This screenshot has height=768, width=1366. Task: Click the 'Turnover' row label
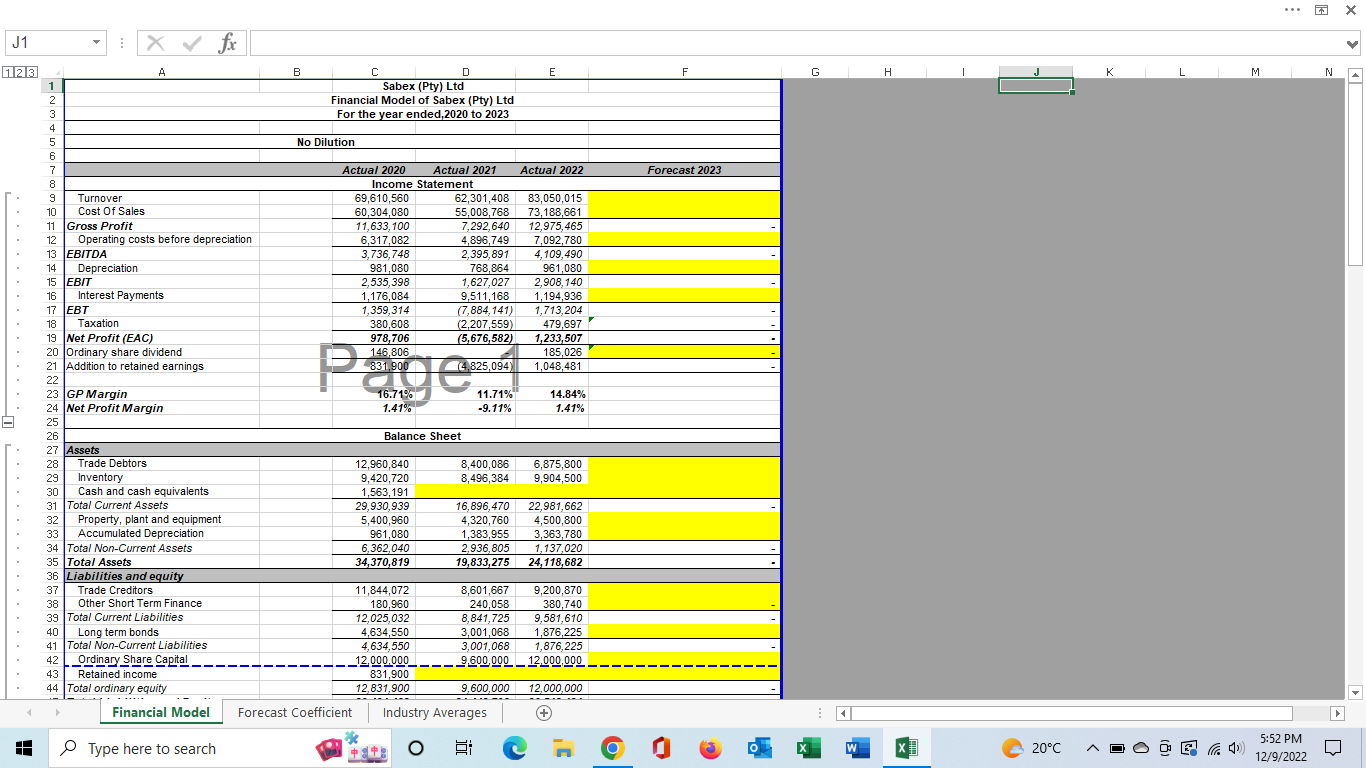tap(100, 198)
